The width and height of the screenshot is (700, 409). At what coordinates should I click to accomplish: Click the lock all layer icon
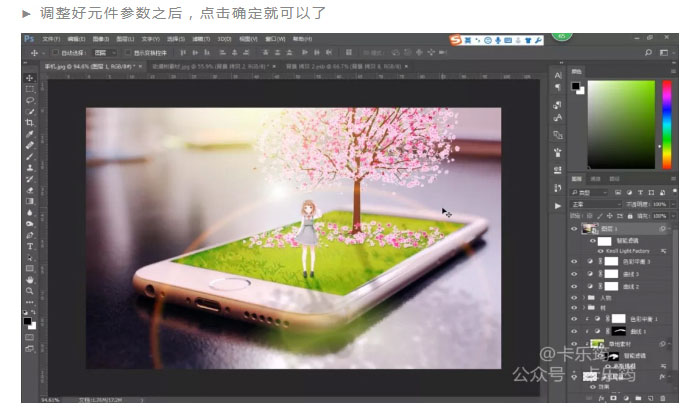point(630,216)
